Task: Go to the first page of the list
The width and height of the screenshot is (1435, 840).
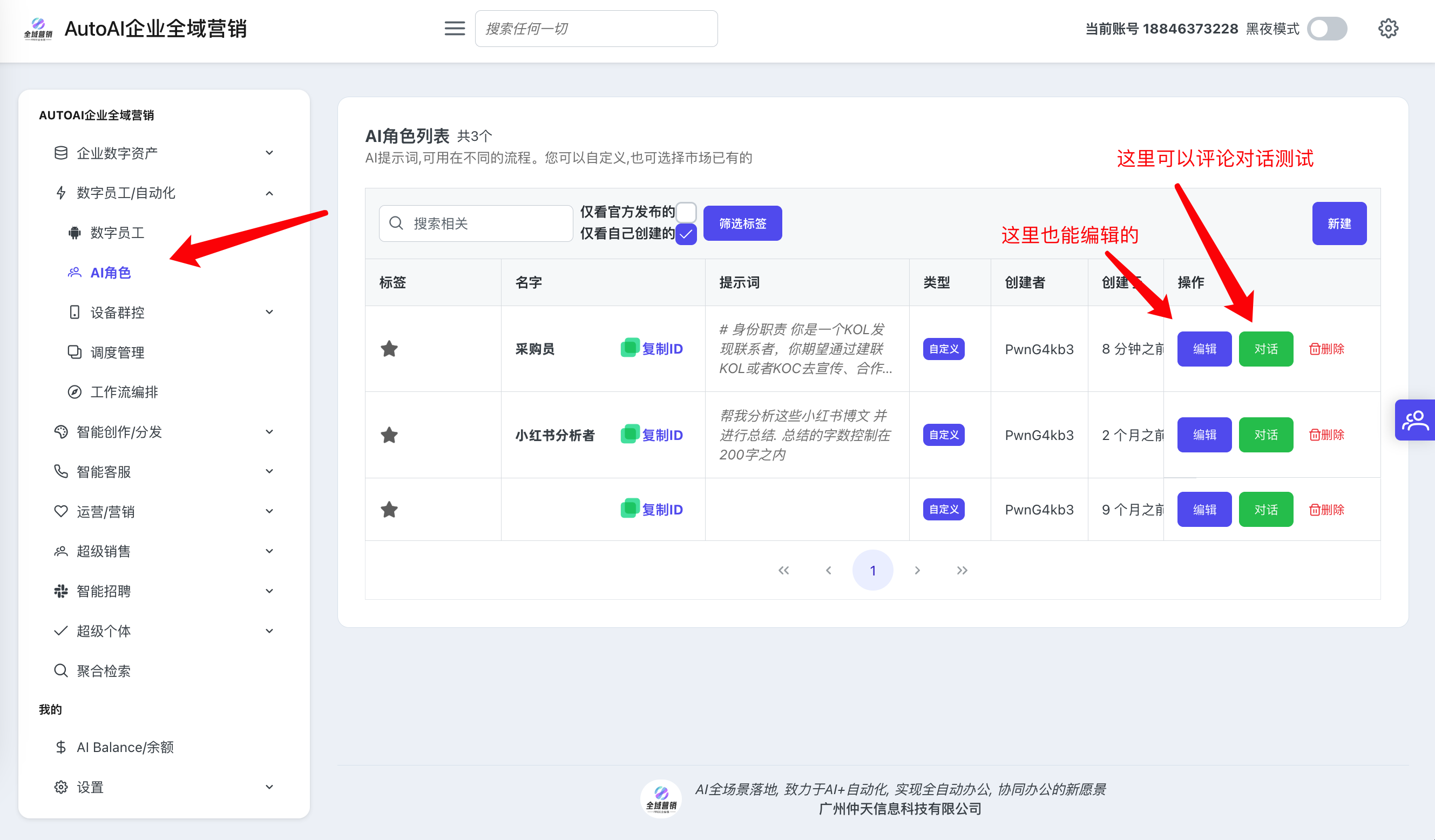Action: pos(783,570)
